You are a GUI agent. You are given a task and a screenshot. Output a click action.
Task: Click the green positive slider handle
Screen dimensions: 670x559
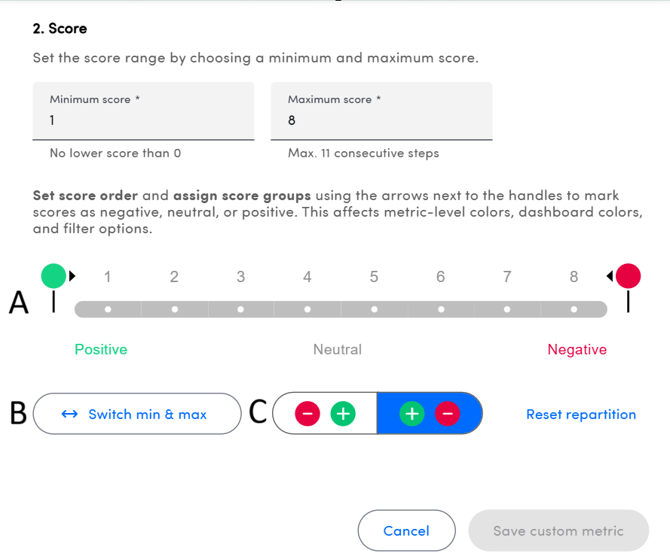pyautogui.click(x=54, y=275)
